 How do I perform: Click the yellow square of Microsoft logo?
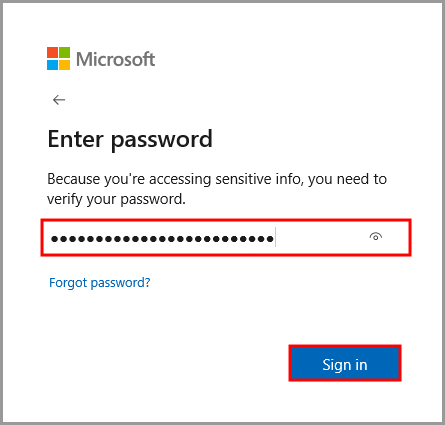click(x=65, y=65)
